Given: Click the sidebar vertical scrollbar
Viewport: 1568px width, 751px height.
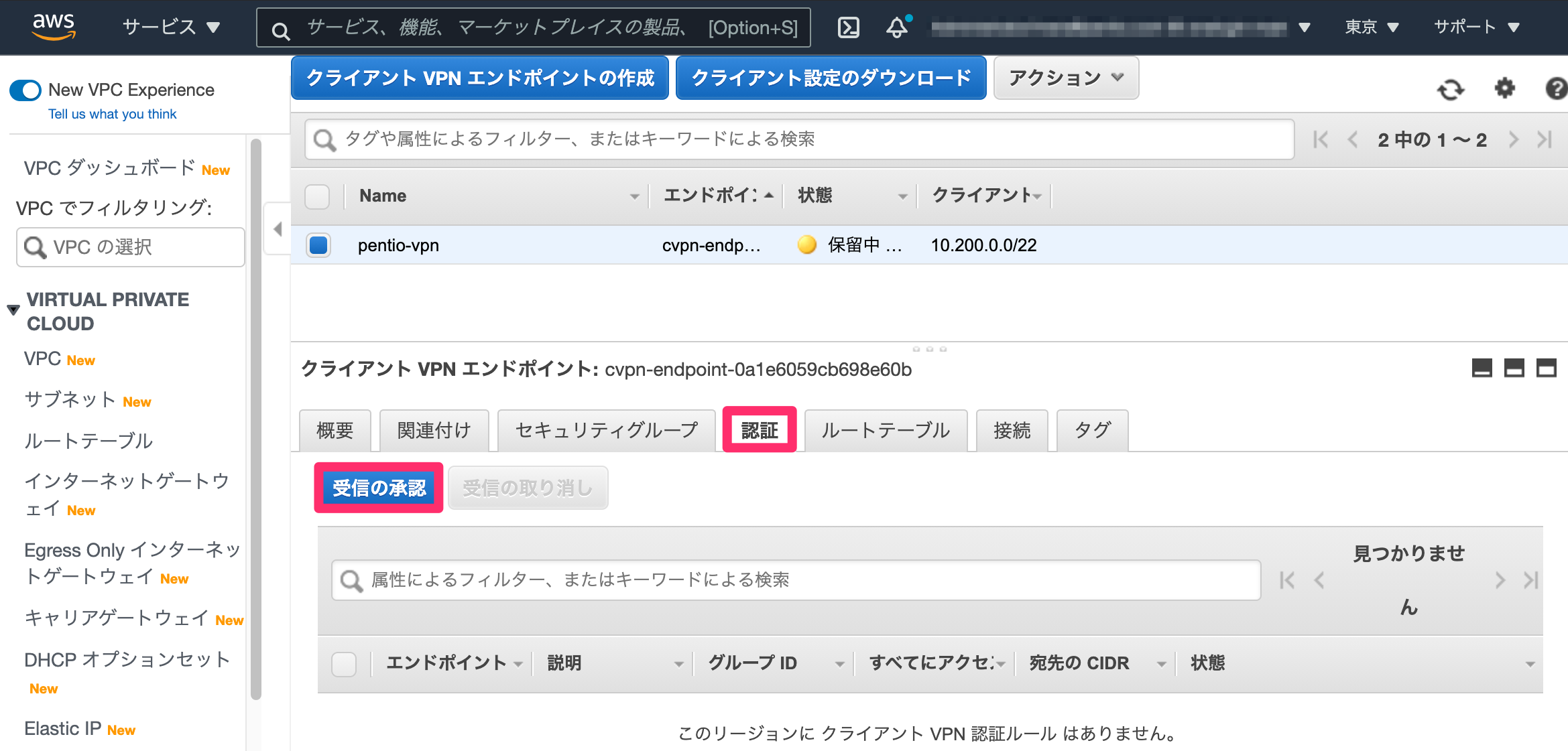Looking at the screenshot, I should click(255, 419).
